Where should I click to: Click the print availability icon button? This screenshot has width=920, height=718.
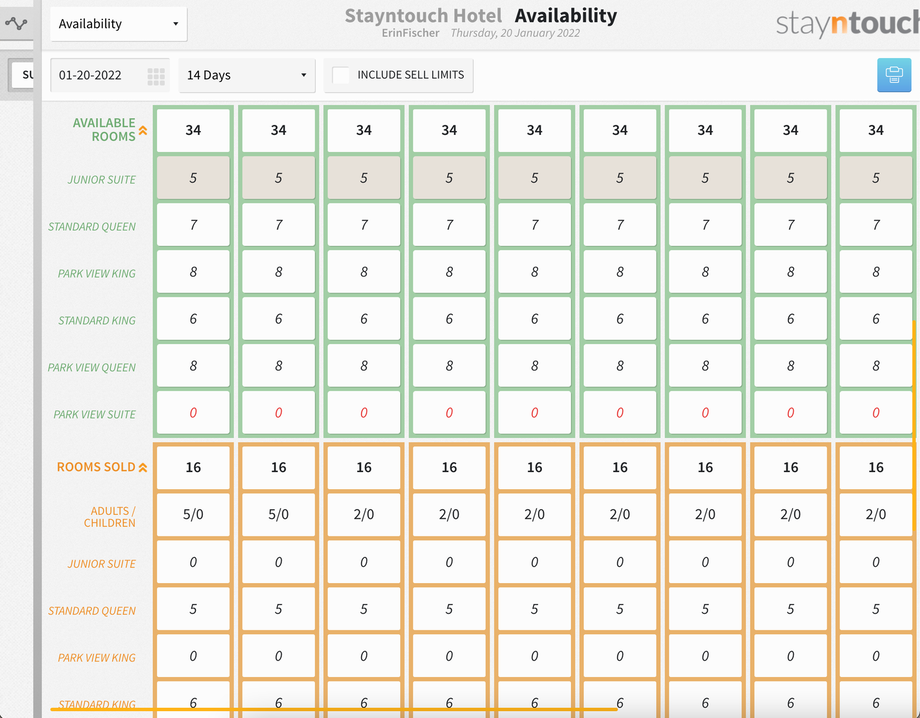click(x=894, y=75)
